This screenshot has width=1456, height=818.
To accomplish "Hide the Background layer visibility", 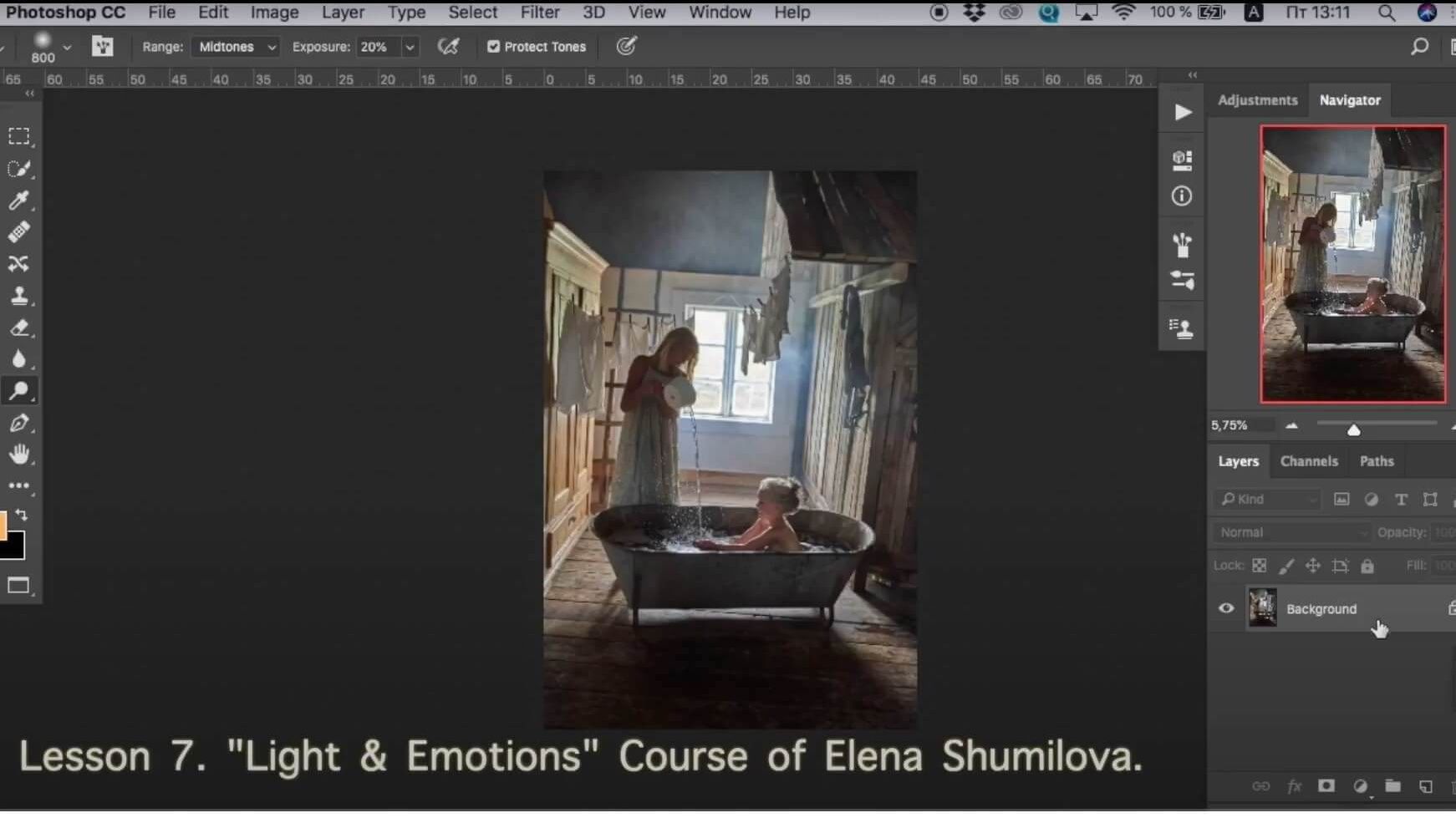I will 1226,608.
